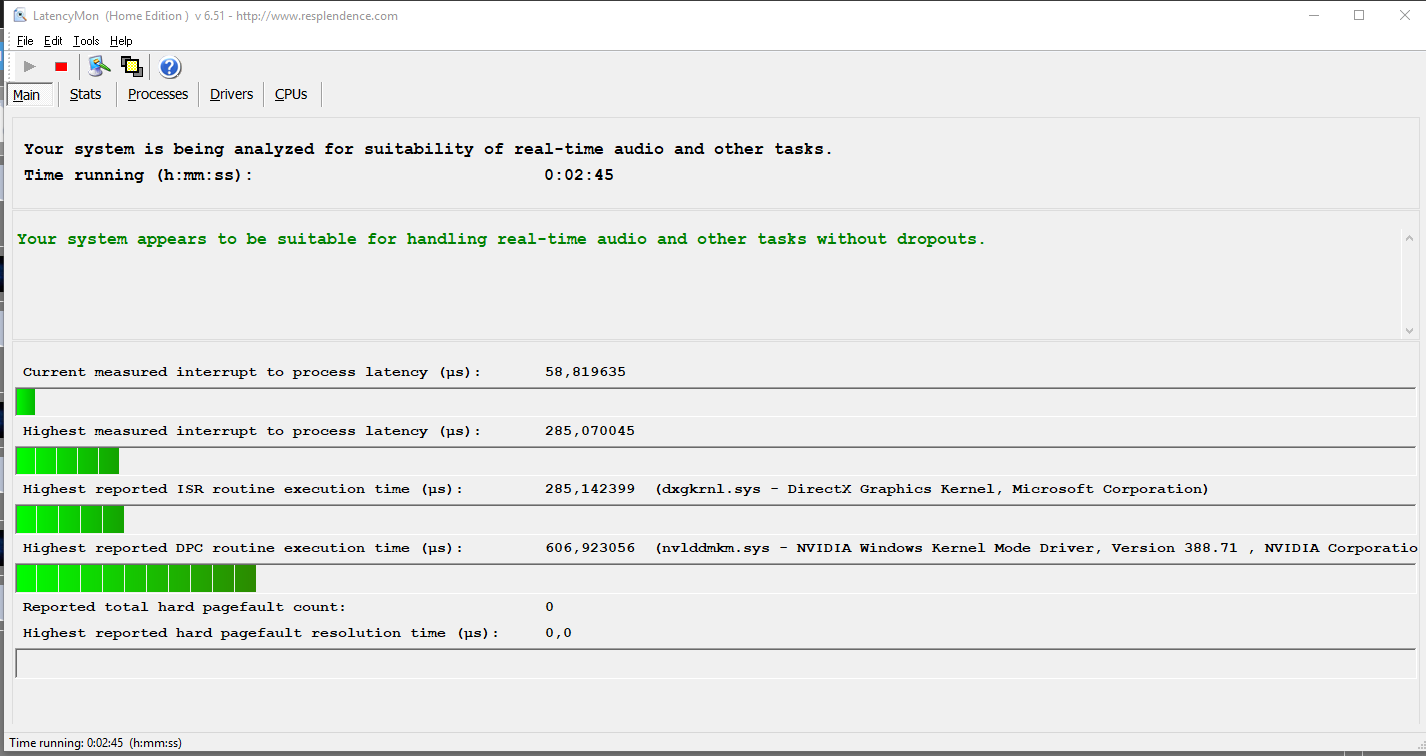Screen dimensions: 1426x756
Task: Close the LatencyMon window
Action: 1404,15
